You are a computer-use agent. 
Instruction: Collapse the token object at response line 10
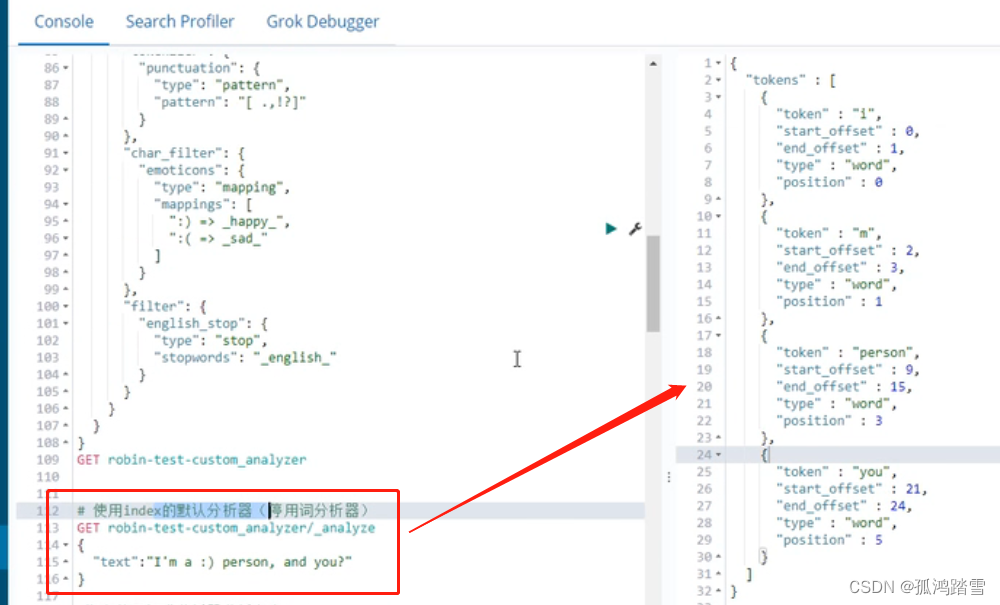pyautogui.click(x=718, y=217)
